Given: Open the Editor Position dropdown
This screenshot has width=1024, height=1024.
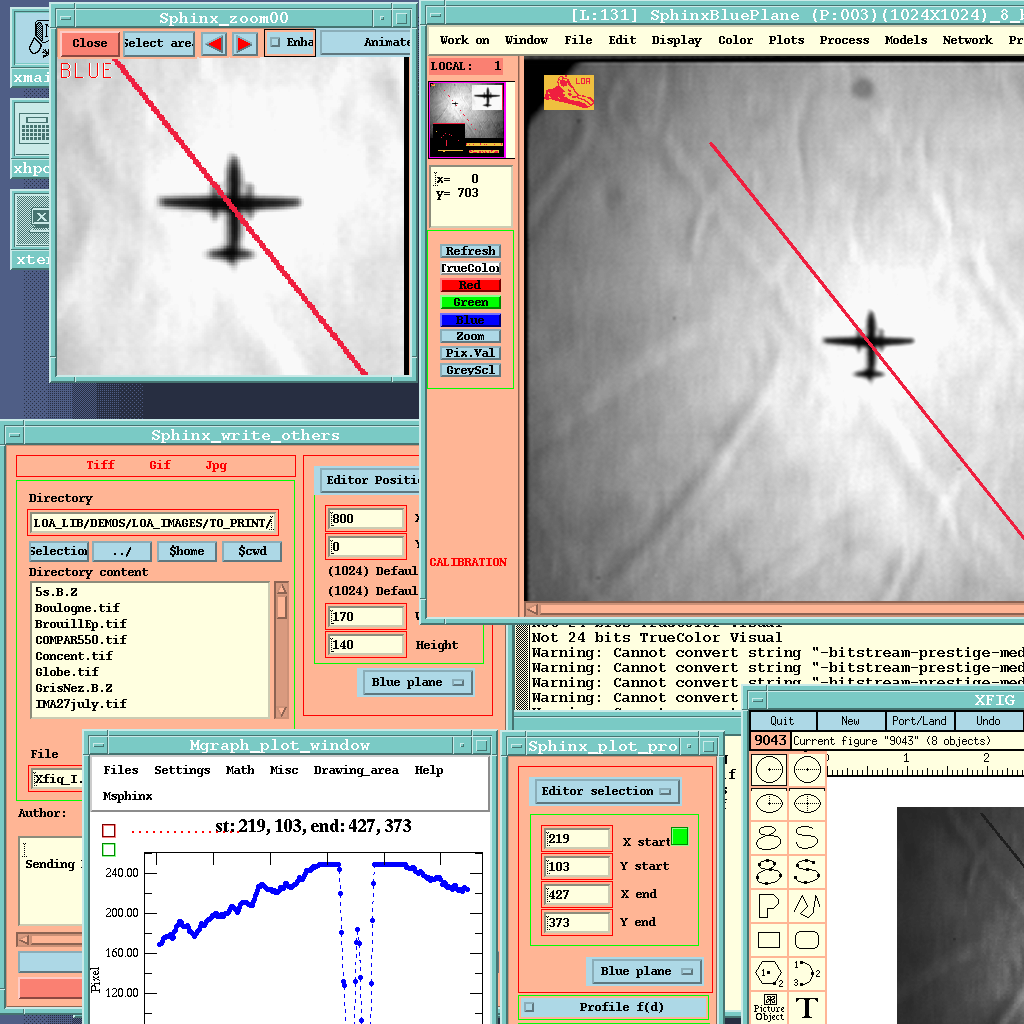Looking at the screenshot, I should (x=370, y=480).
